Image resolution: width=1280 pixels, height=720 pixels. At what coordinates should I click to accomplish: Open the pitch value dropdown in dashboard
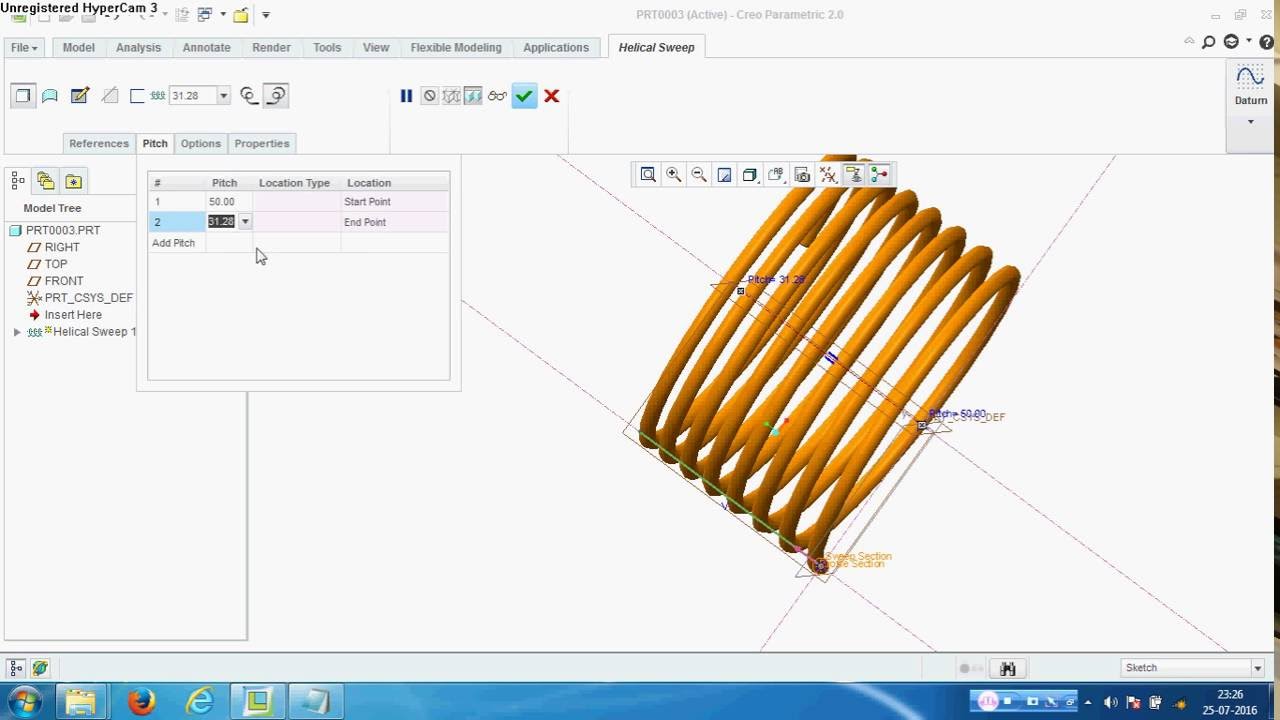(223, 96)
